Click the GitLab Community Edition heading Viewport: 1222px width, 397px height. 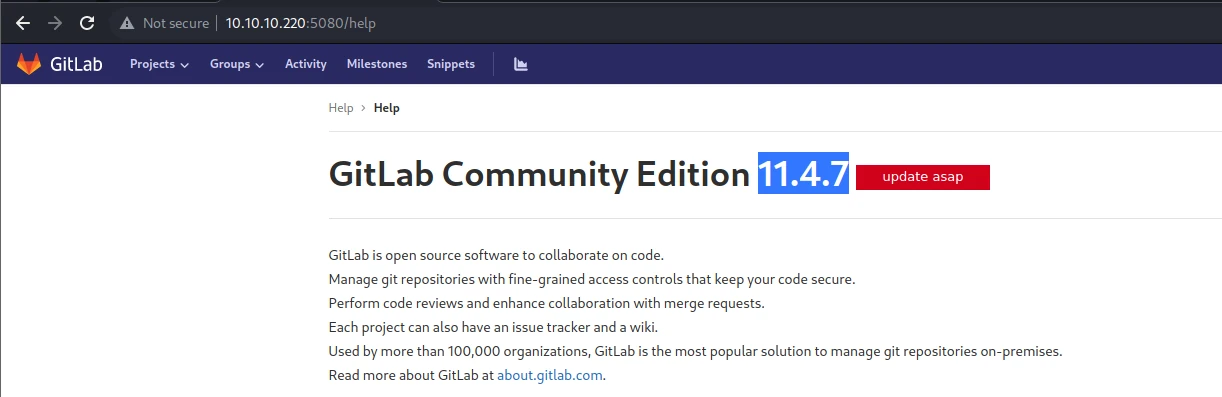[539, 174]
